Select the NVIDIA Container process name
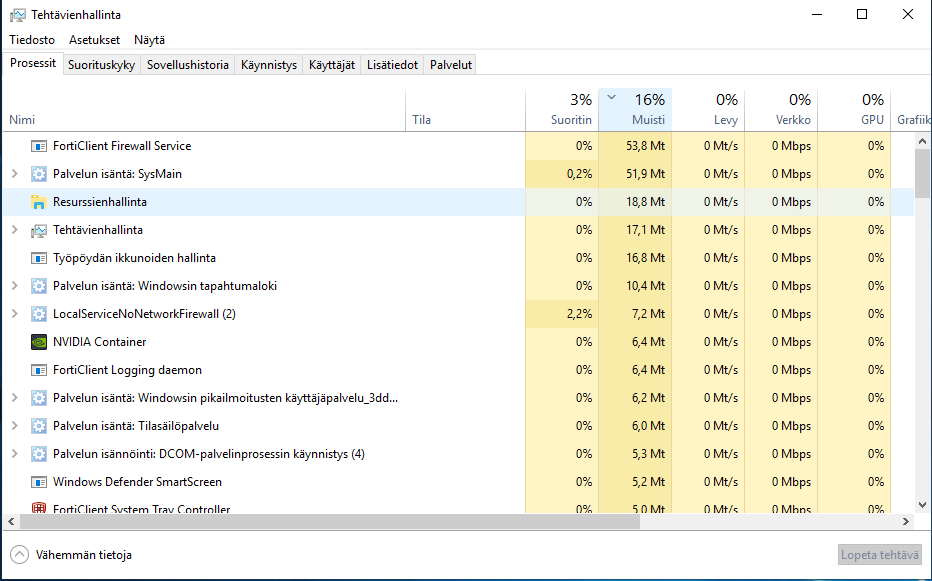This screenshot has width=932, height=581. (99, 342)
